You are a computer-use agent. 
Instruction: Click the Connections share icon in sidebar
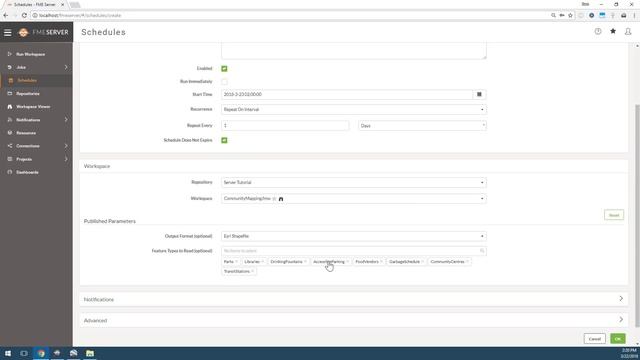coord(10,146)
